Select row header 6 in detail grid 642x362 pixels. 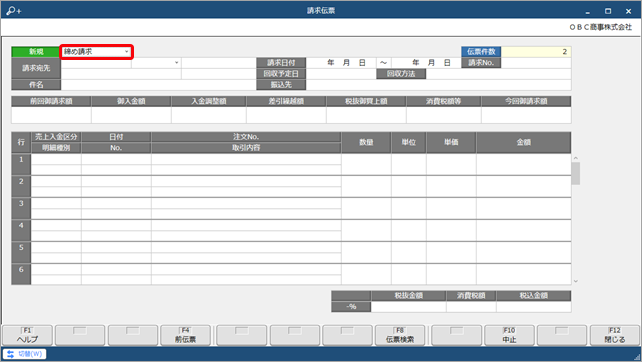(x=21, y=274)
